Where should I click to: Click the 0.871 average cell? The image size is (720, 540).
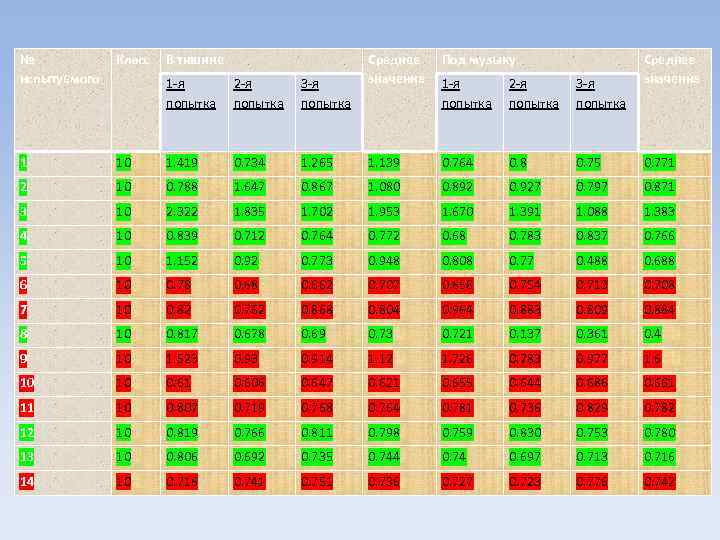(x=659, y=187)
